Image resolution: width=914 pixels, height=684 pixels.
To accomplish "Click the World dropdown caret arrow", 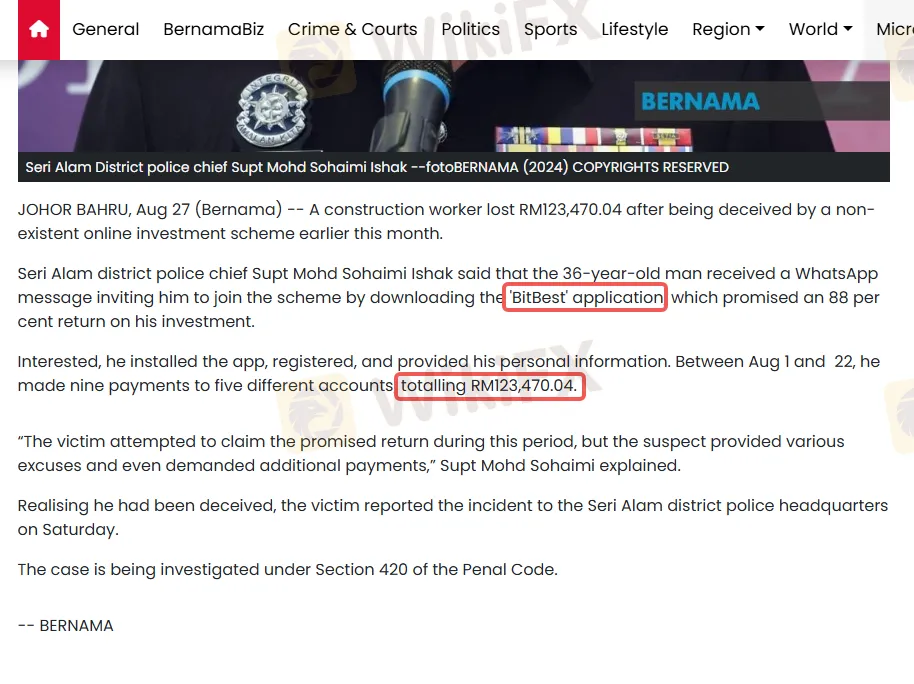I will coord(848,29).
